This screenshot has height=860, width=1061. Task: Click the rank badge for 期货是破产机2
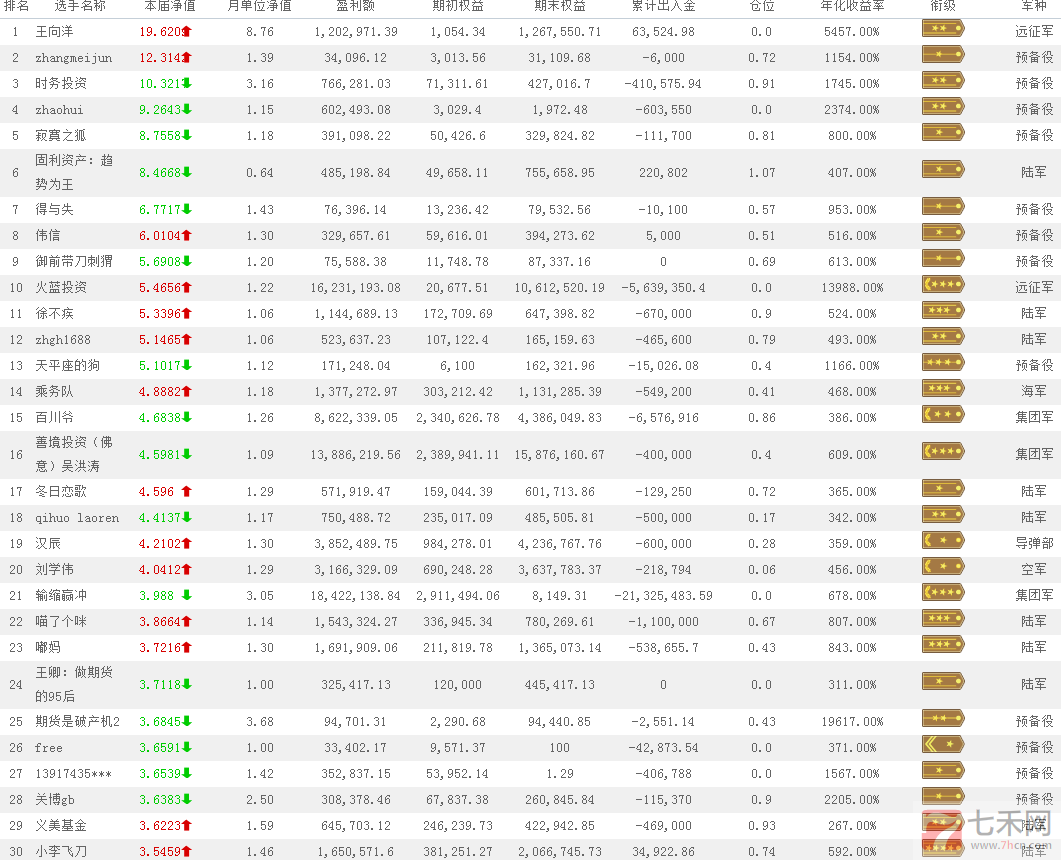(943, 719)
